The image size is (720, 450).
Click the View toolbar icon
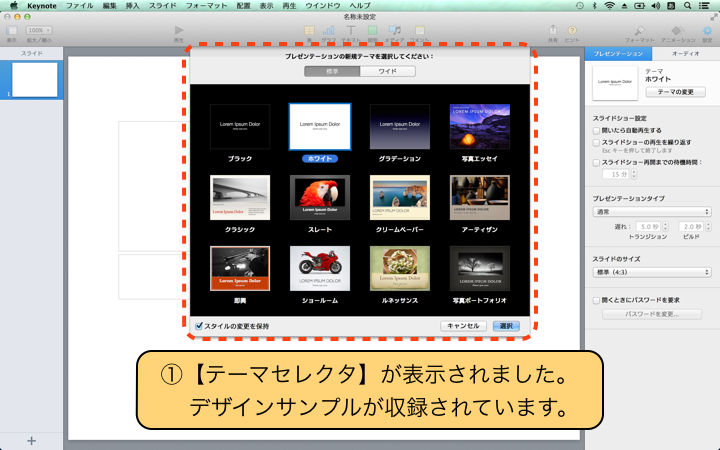pos(11,30)
